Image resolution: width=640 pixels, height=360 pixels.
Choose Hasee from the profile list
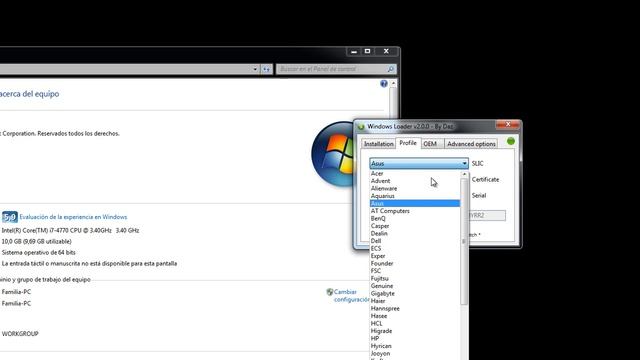(x=415, y=316)
